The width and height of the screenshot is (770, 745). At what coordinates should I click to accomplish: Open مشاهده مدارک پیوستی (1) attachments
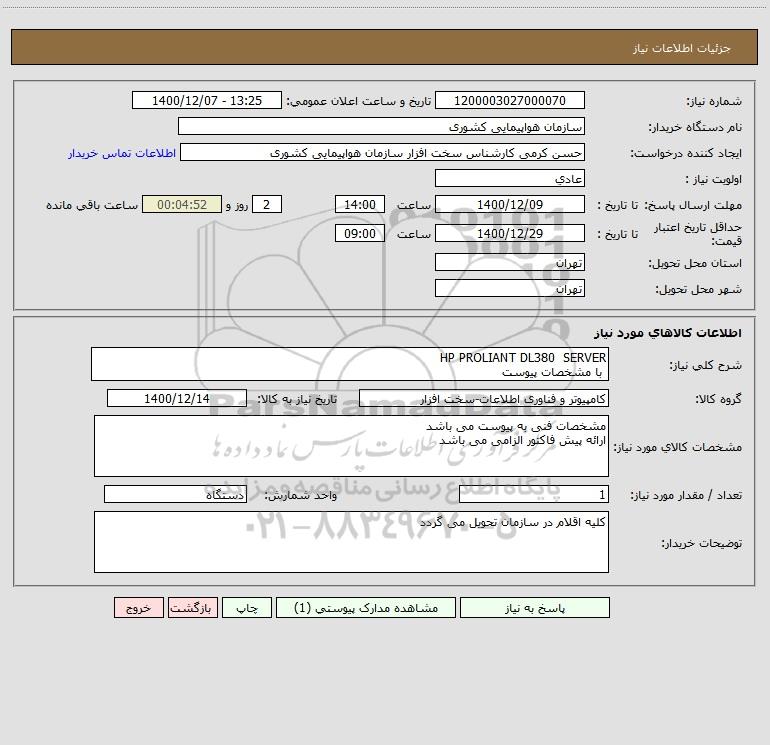(x=366, y=607)
